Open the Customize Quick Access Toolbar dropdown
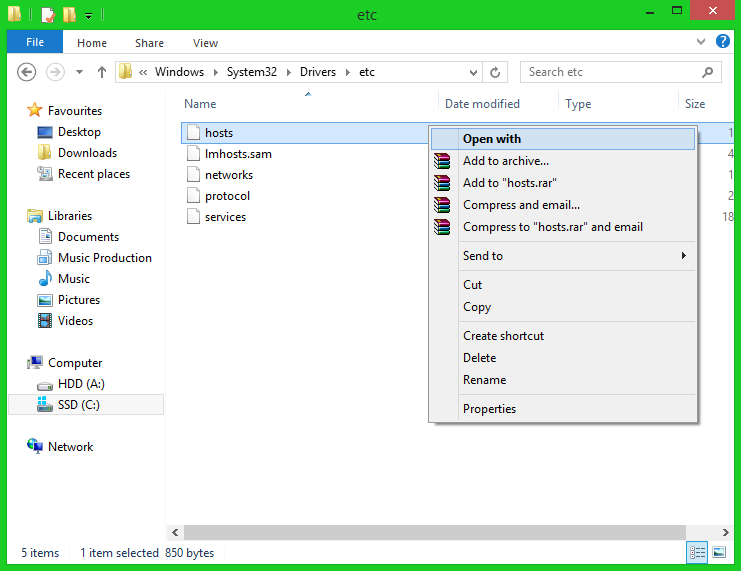The width and height of the screenshot is (741, 571). pyautogui.click(x=88, y=16)
